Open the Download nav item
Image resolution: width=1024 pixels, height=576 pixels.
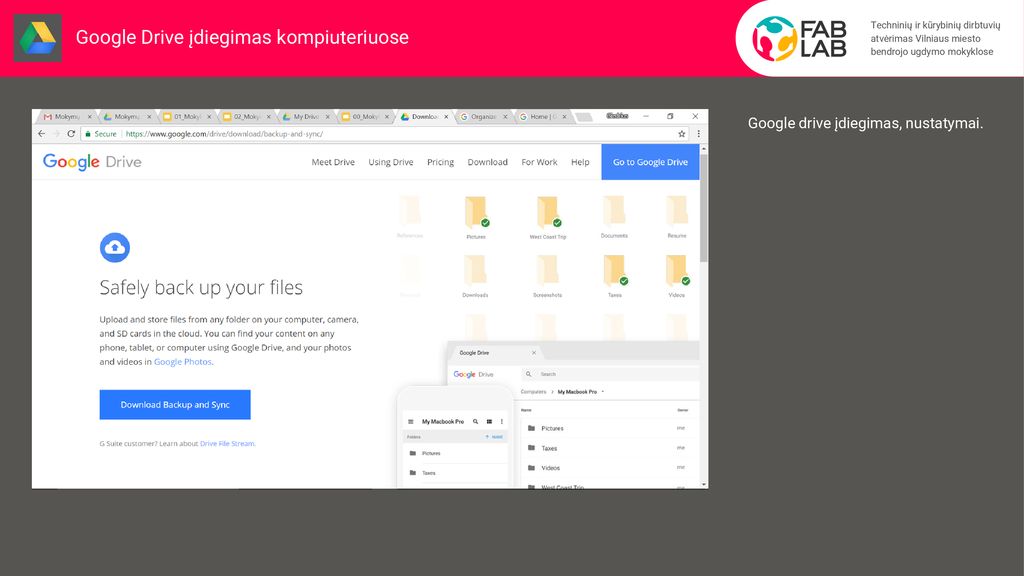click(x=487, y=162)
